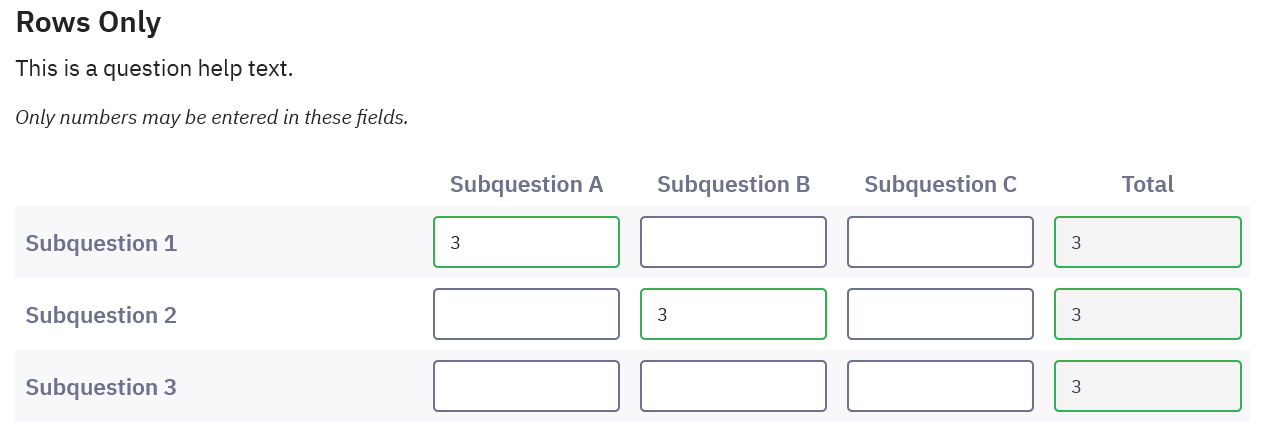1266x442 pixels.
Task: Click Subquestion 1 Subquestion C input field
Action: tap(940, 242)
